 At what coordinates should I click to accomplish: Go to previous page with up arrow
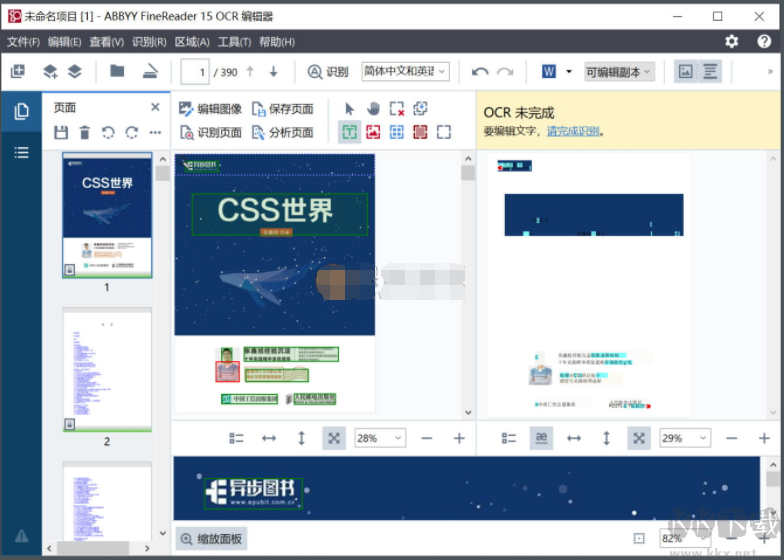coord(250,72)
